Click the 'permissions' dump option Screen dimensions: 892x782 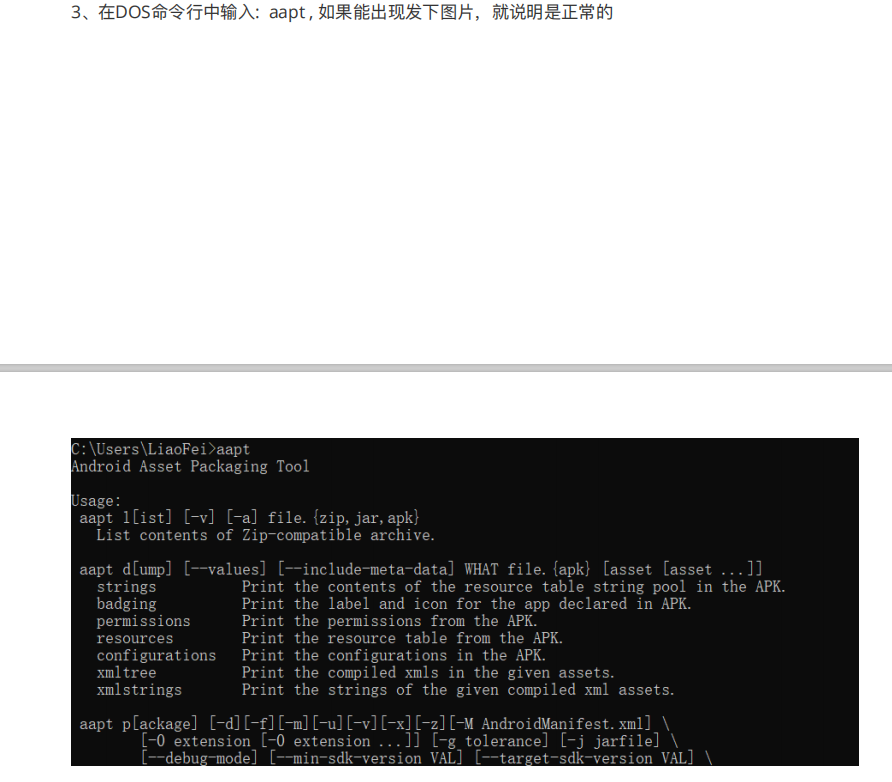coord(143,621)
